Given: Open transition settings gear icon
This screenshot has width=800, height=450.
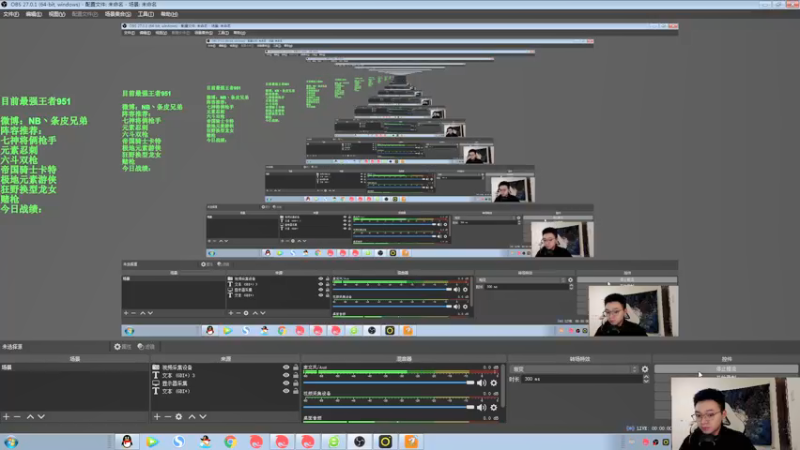Looking at the screenshot, I should (x=645, y=369).
